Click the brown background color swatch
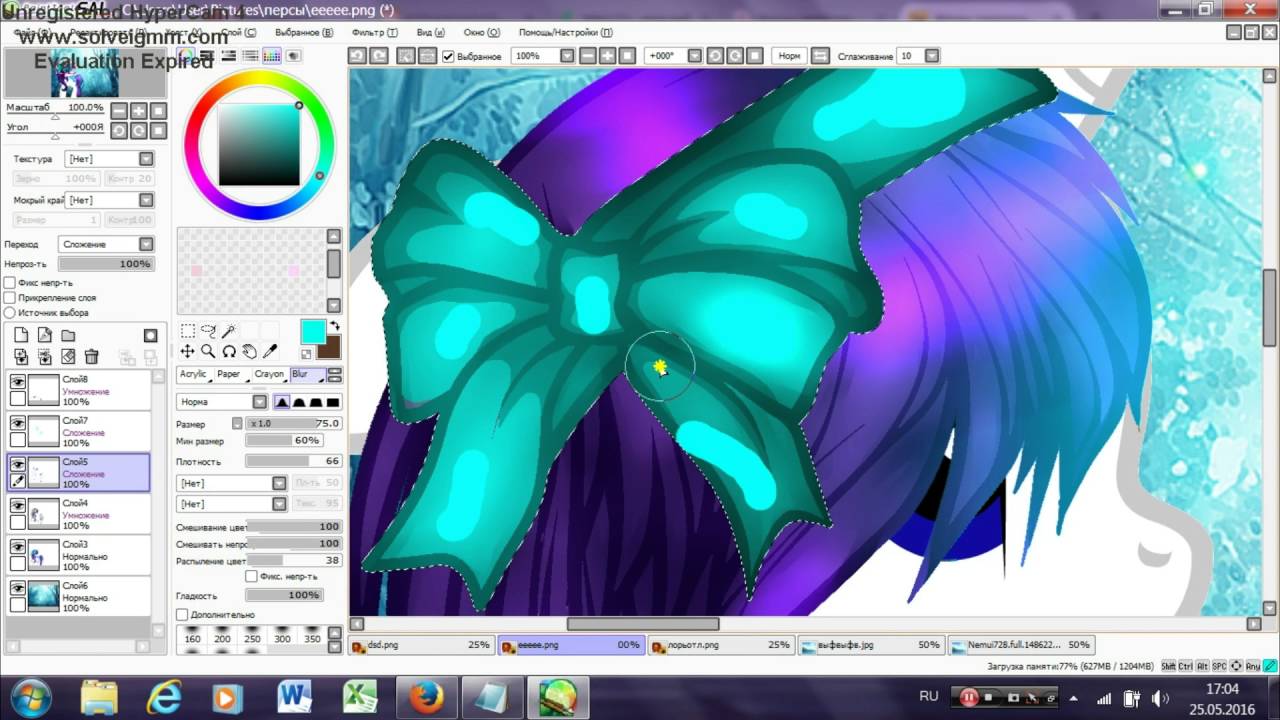The height and width of the screenshot is (720, 1280). pos(329,347)
